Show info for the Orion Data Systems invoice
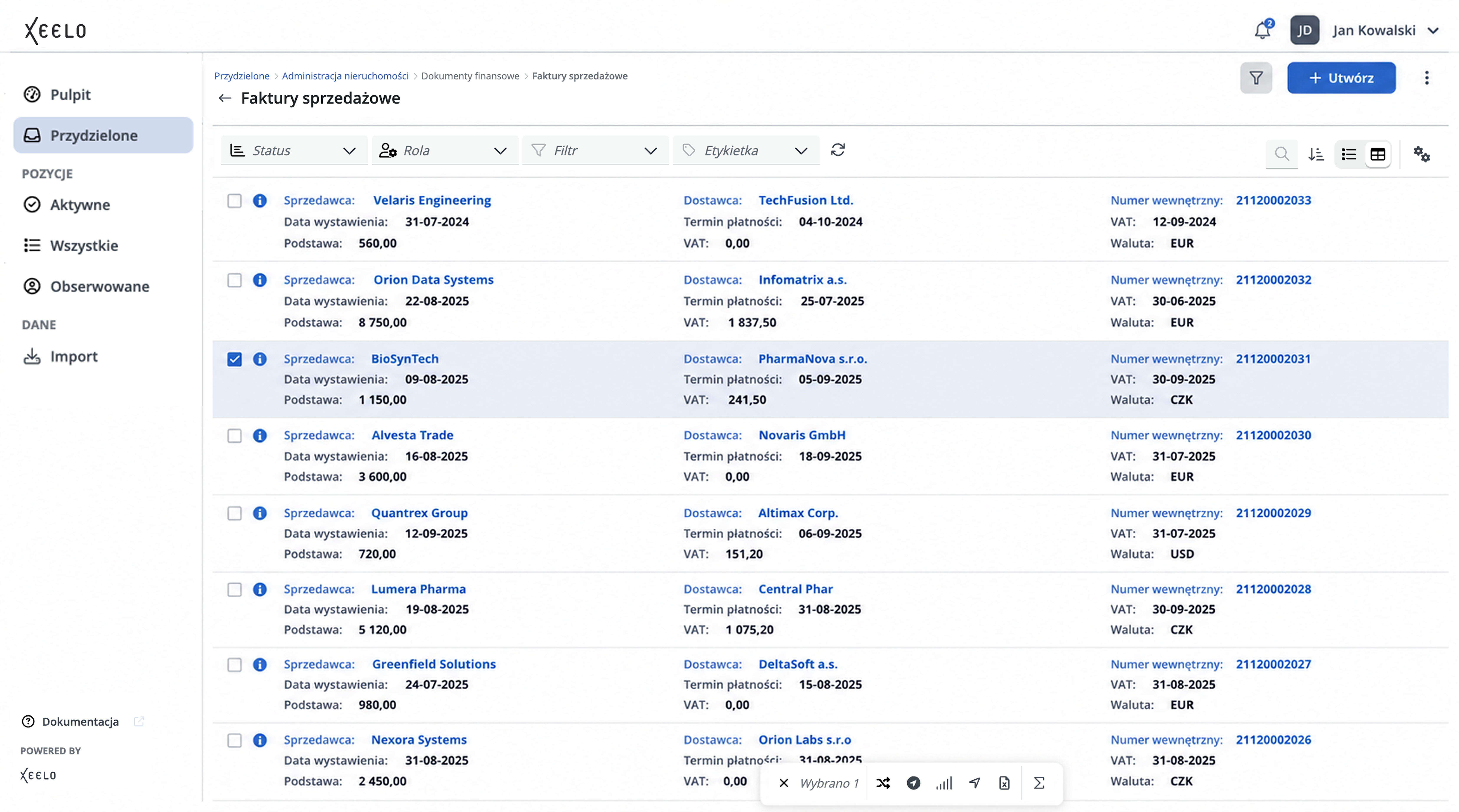Image resolution: width=1459 pixels, height=812 pixels. tap(259, 280)
